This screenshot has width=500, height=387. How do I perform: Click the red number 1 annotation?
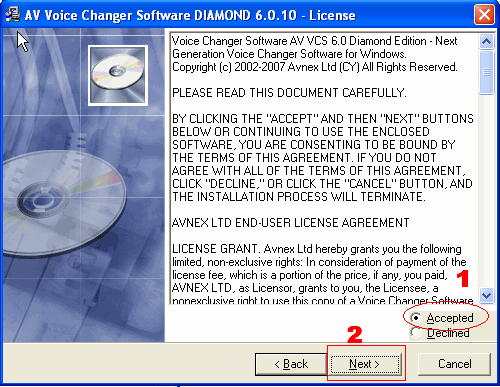coord(463,279)
